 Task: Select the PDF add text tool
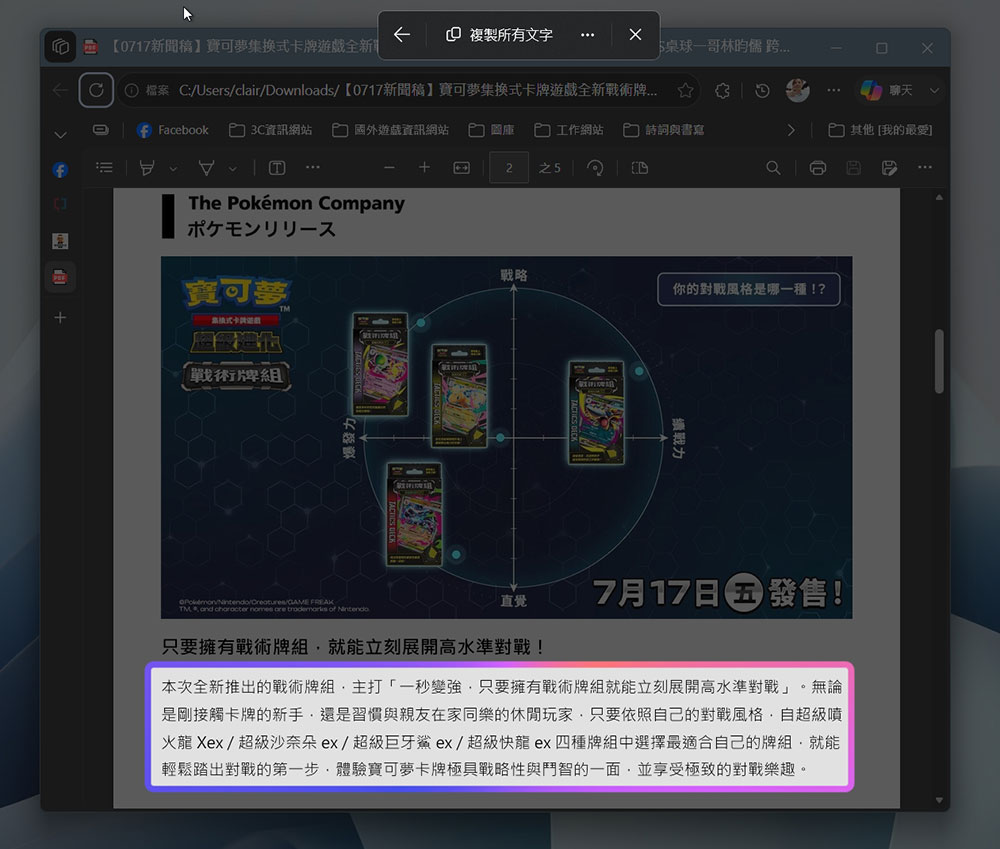point(277,168)
